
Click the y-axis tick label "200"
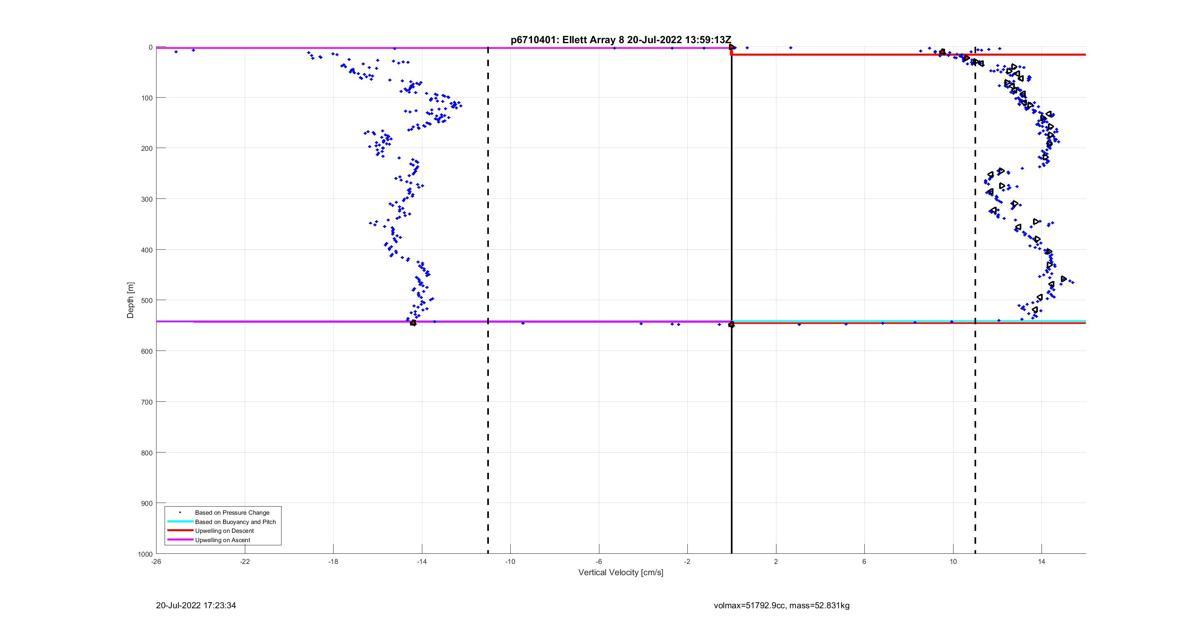coord(146,148)
